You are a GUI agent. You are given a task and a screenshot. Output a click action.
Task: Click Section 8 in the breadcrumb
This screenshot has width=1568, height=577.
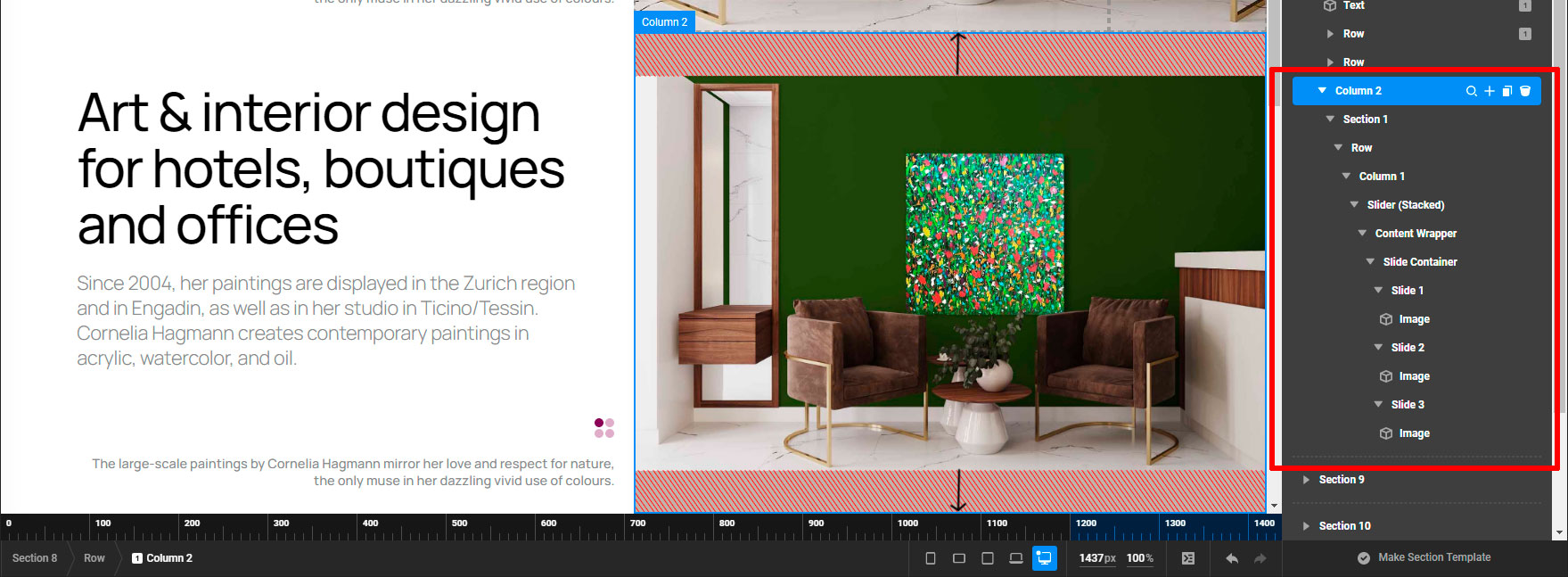pos(35,558)
